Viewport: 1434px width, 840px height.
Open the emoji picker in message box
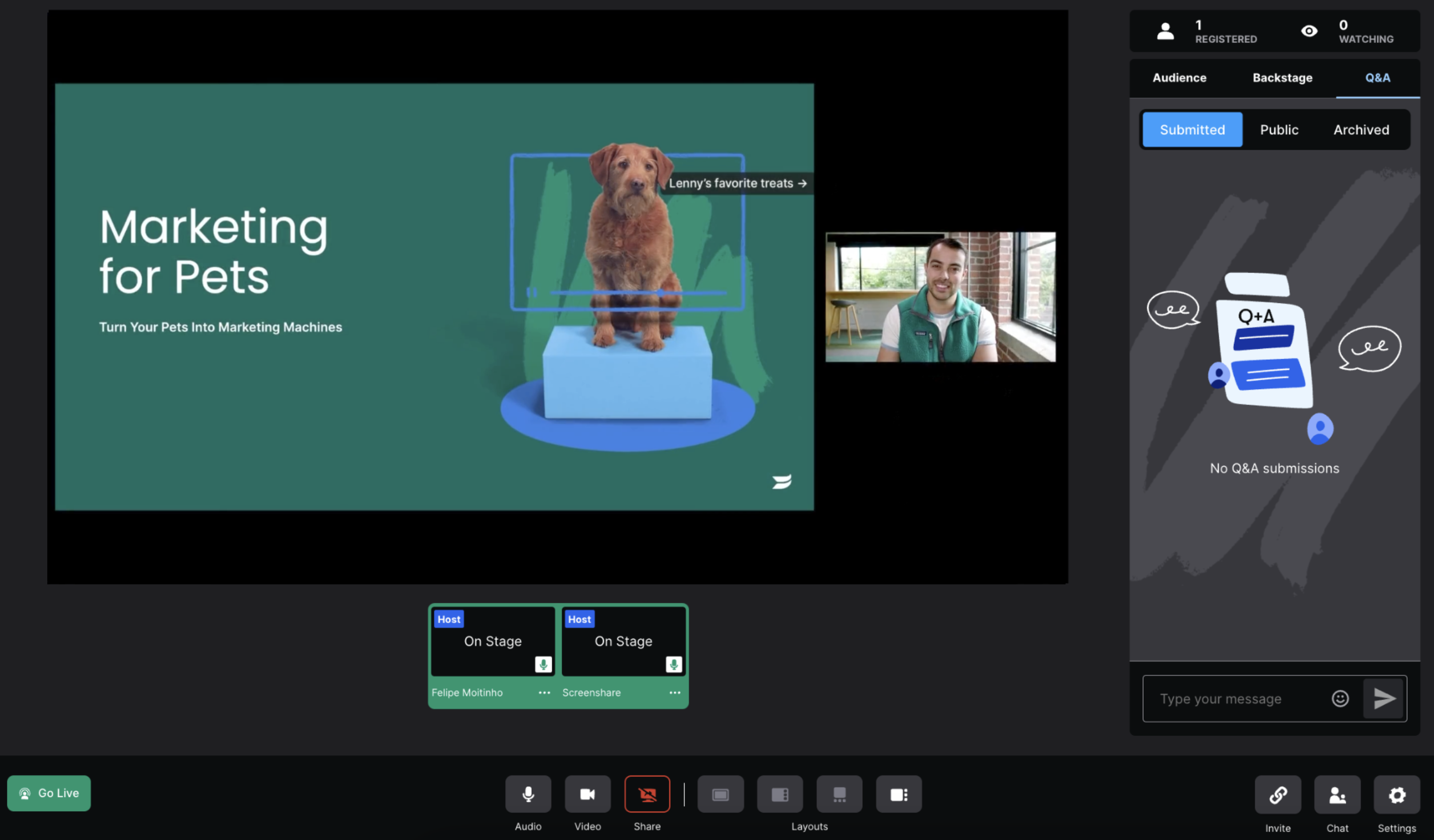click(1340, 698)
